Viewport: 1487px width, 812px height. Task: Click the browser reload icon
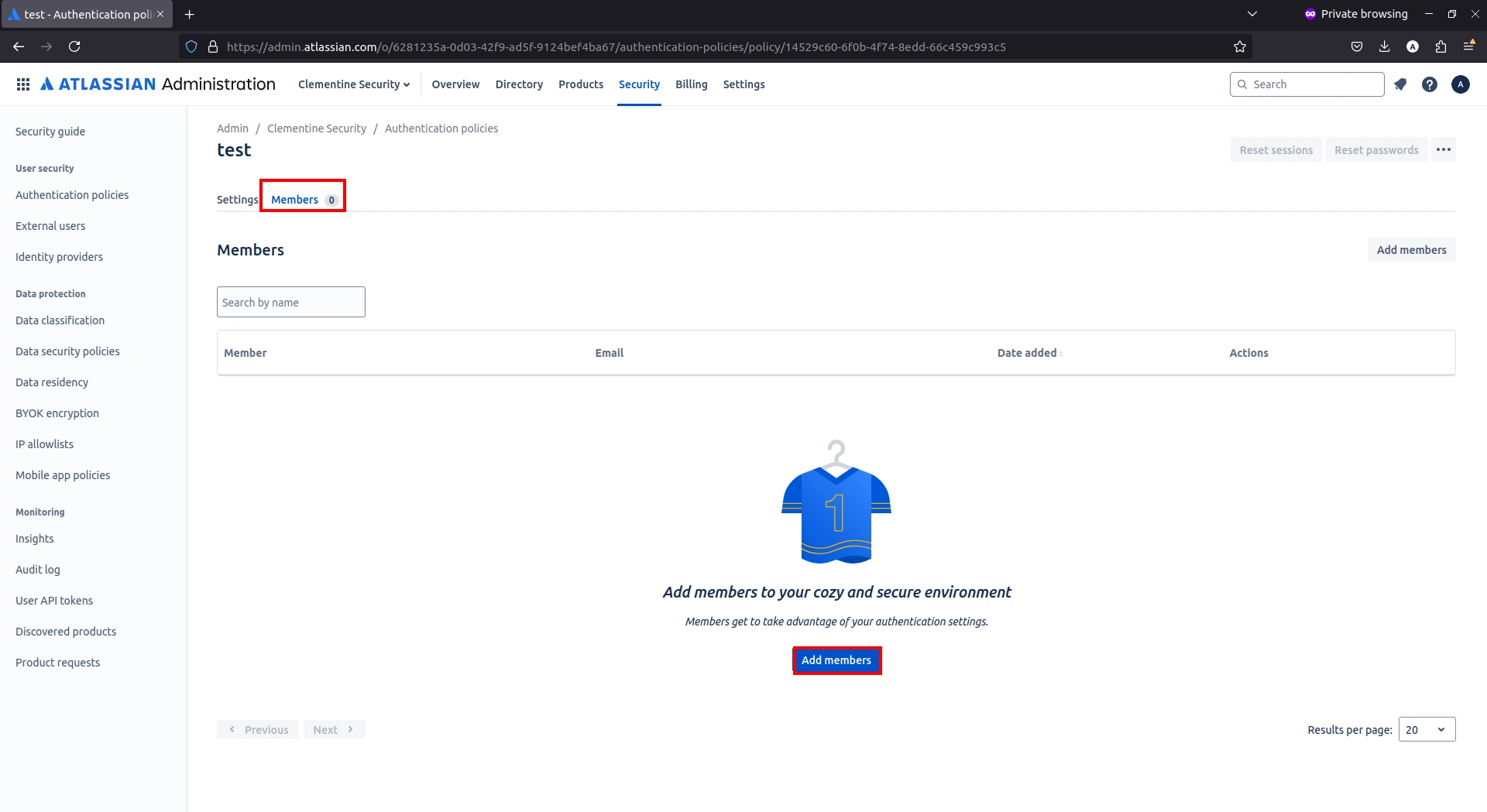tap(74, 46)
